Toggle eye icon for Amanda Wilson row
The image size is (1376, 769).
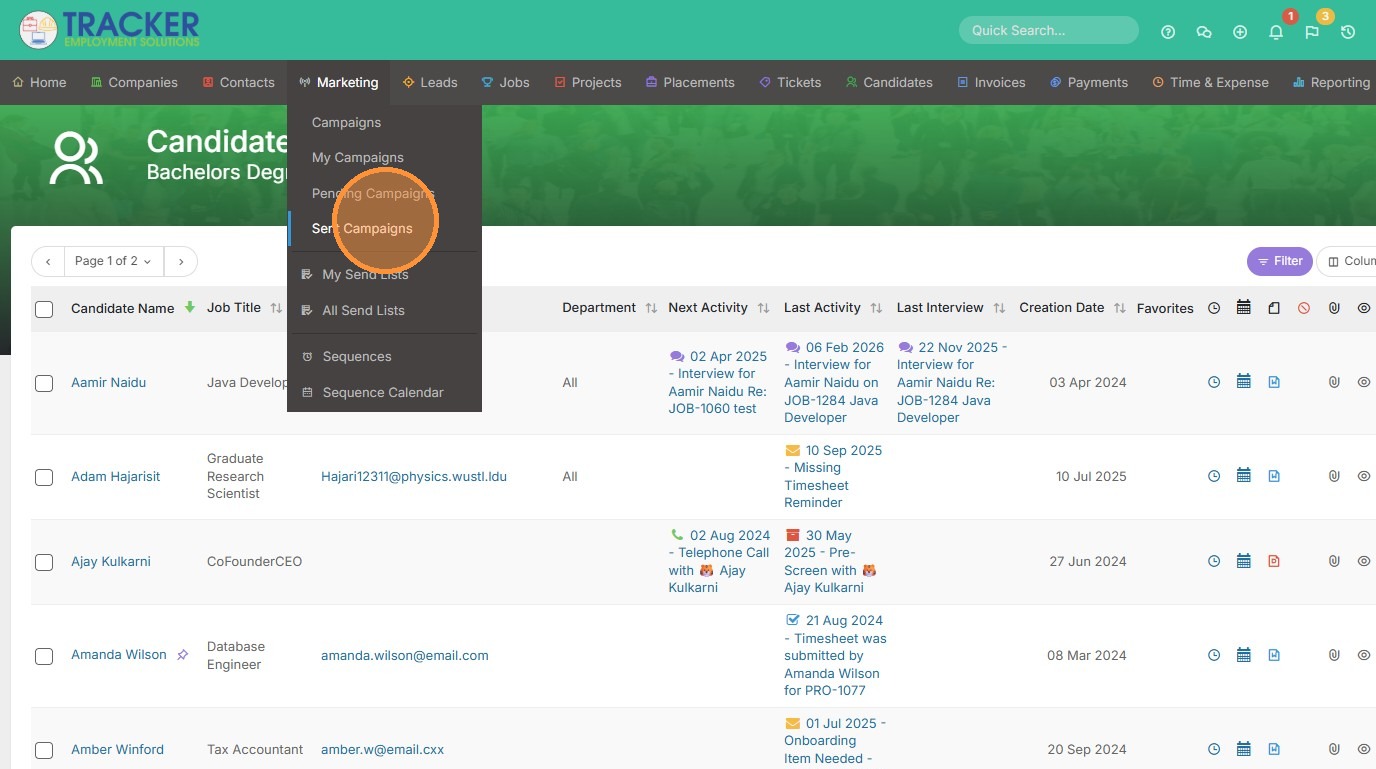[x=1364, y=655]
